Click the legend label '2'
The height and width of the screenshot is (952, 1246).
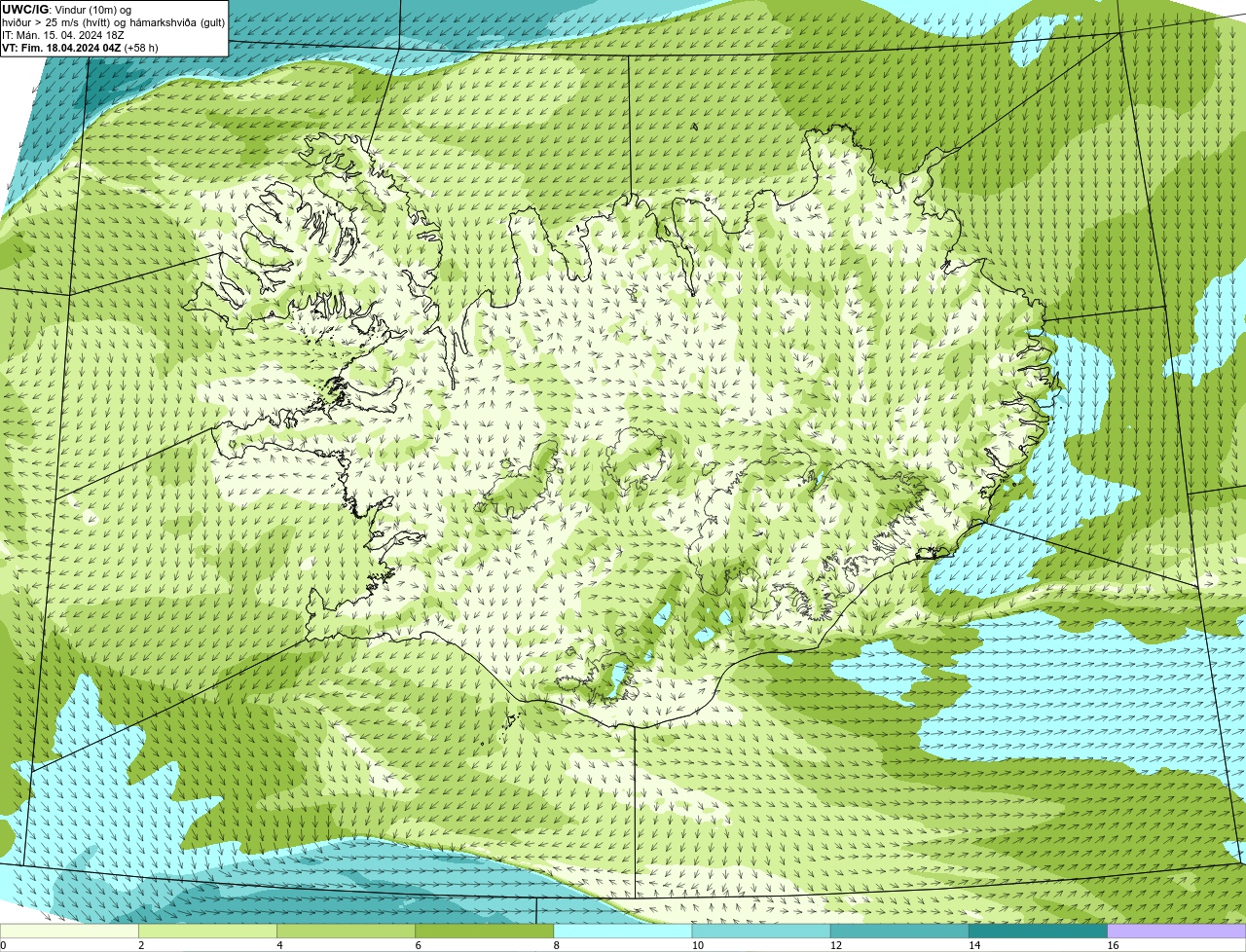coord(141,945)
